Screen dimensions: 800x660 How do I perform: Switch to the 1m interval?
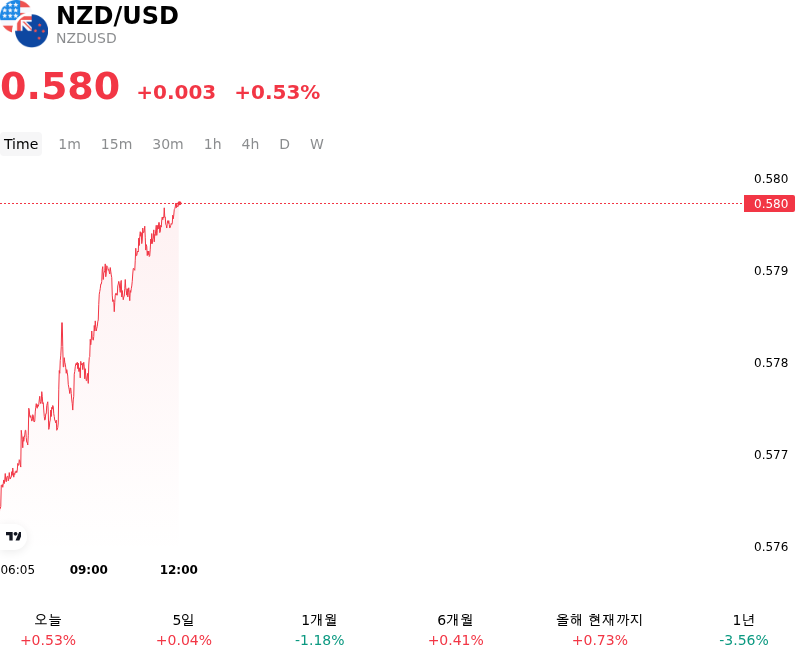[x=69, y=144]
